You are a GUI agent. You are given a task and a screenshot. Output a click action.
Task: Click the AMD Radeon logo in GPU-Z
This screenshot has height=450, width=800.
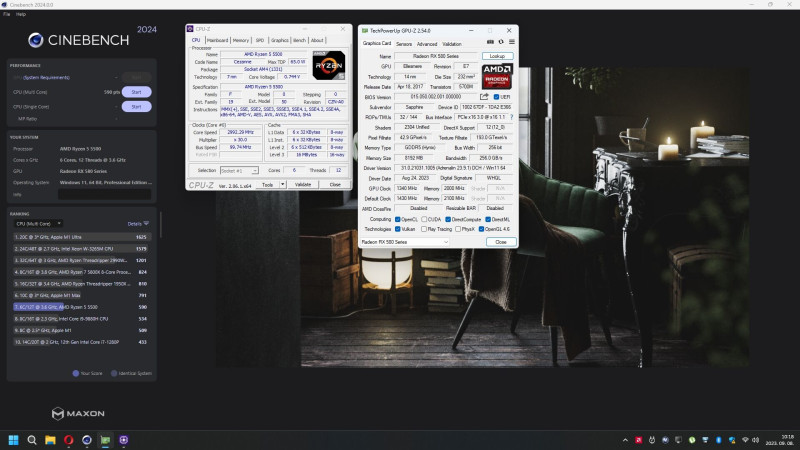[x=496, y=76]
